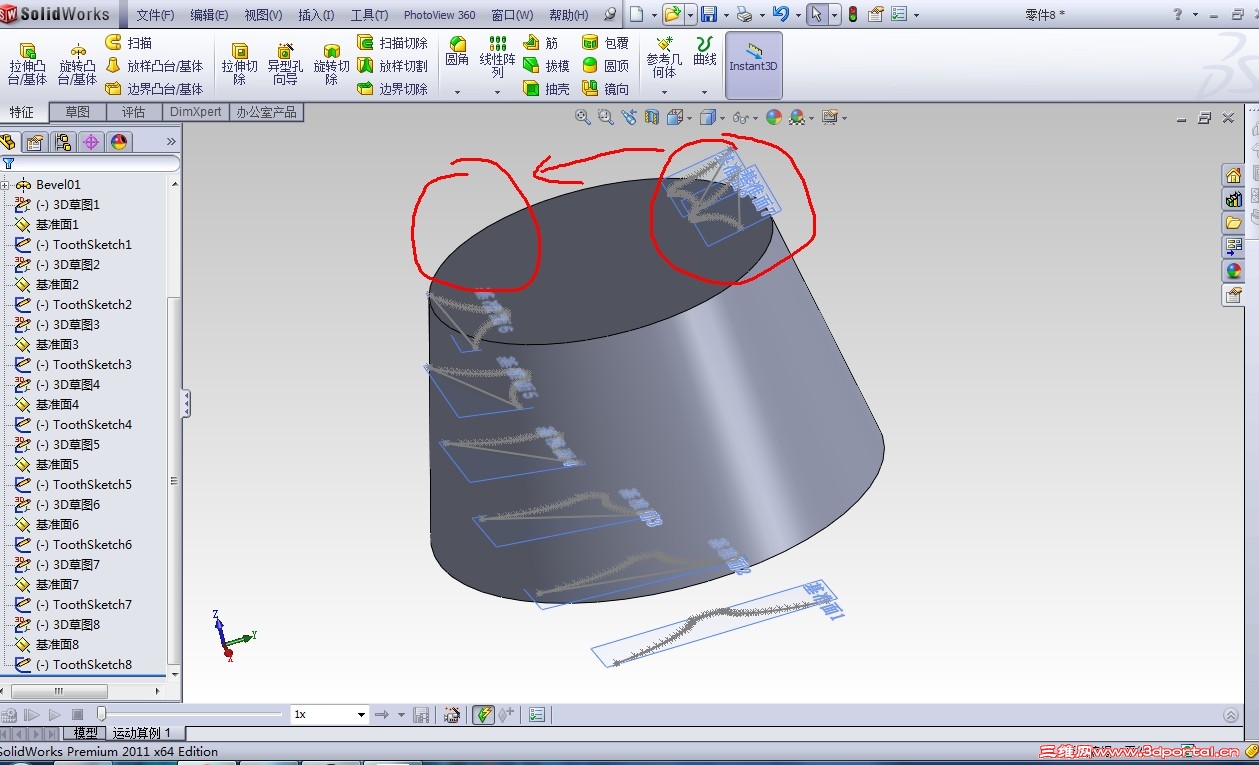Open the FeatureManager design tree panel tab
This screenshot has width=1259, height=765.
(x=9, y=142)
